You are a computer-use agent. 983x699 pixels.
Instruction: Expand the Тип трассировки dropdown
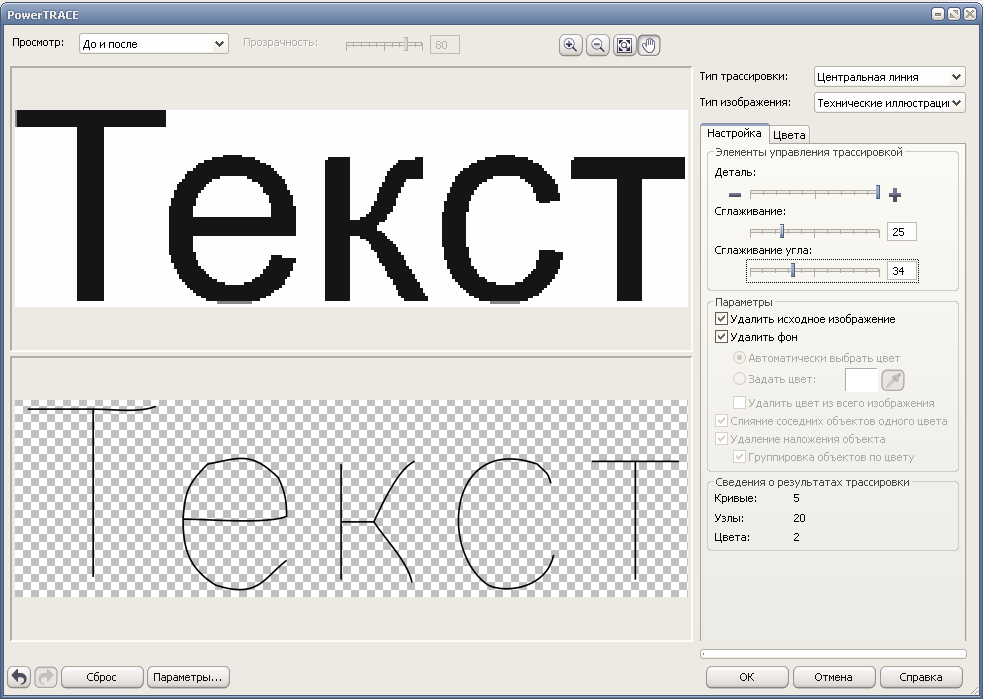[889, 77]
